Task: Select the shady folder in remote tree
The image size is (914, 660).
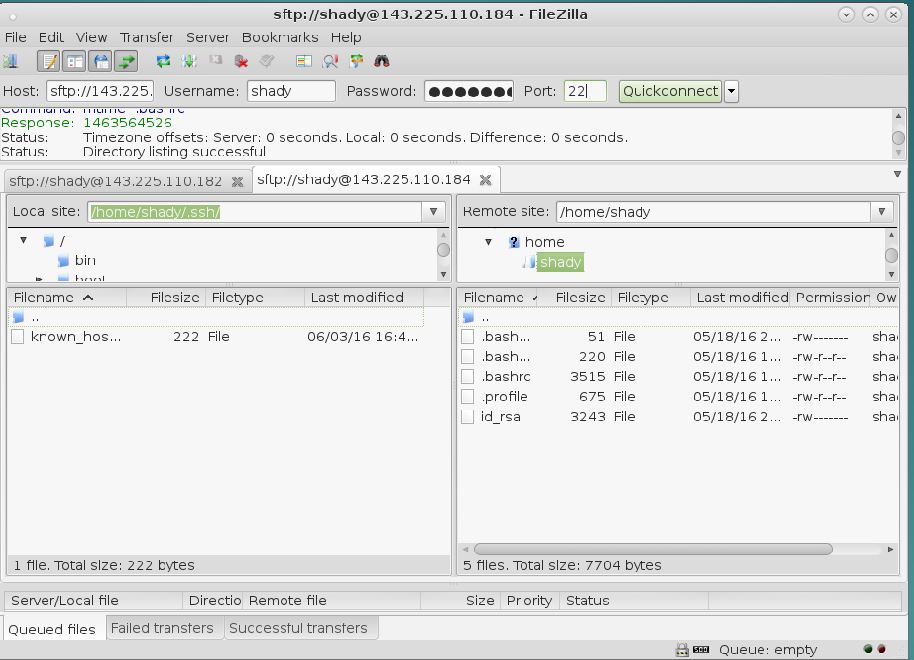Action: click(x=560, y=262)
